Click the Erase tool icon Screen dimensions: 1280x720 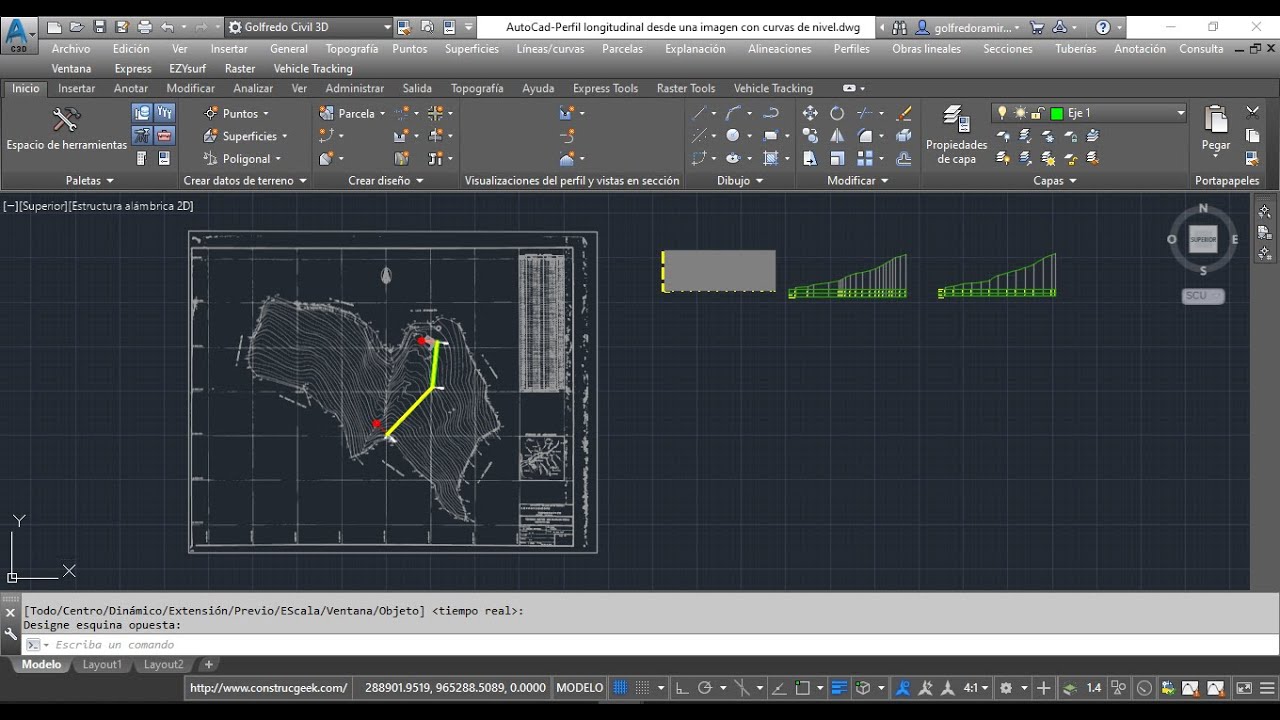click(x=904, y=113)
